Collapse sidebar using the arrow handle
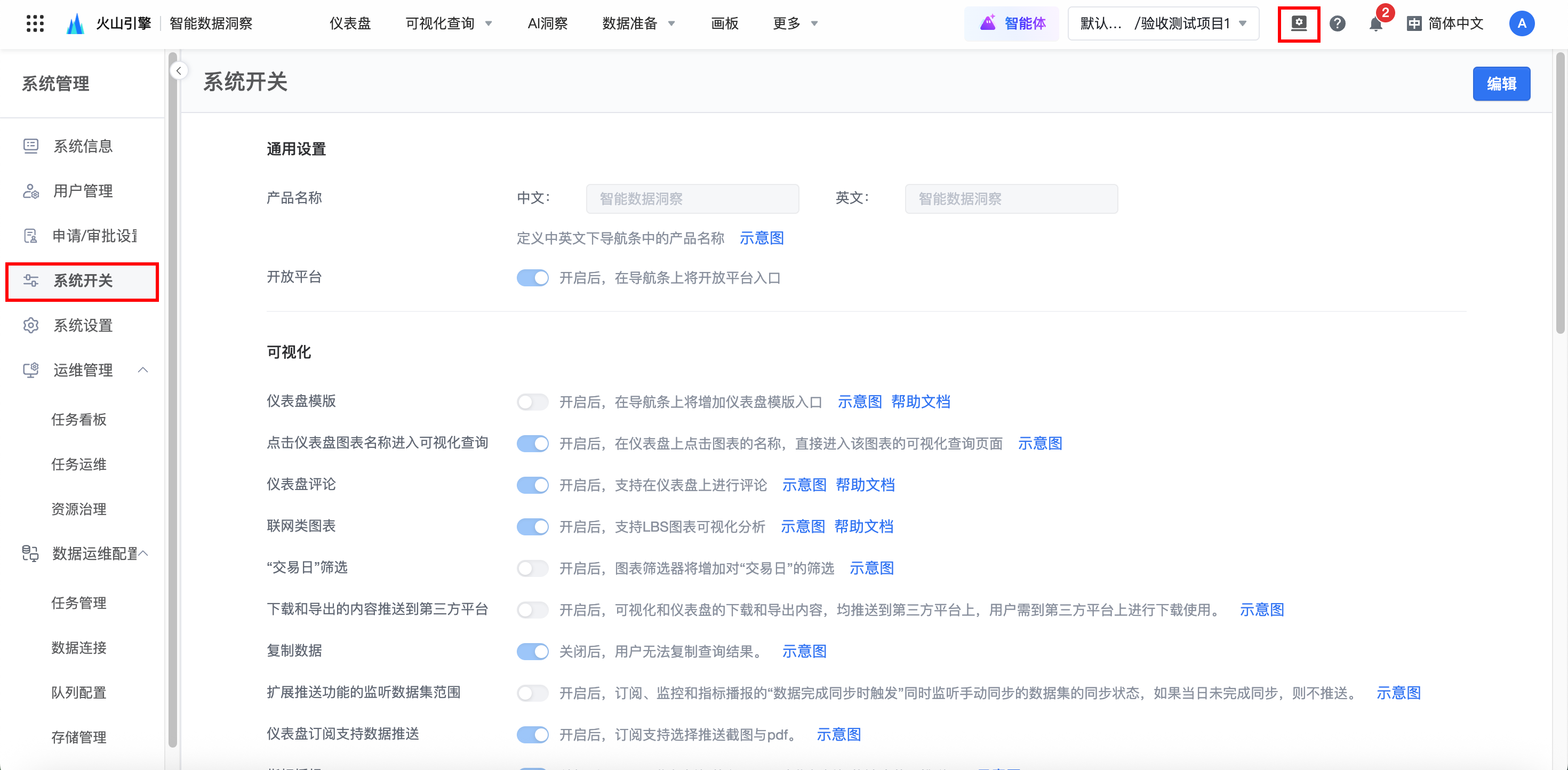This screenshot has width=1568, height=770. [178, 70]
